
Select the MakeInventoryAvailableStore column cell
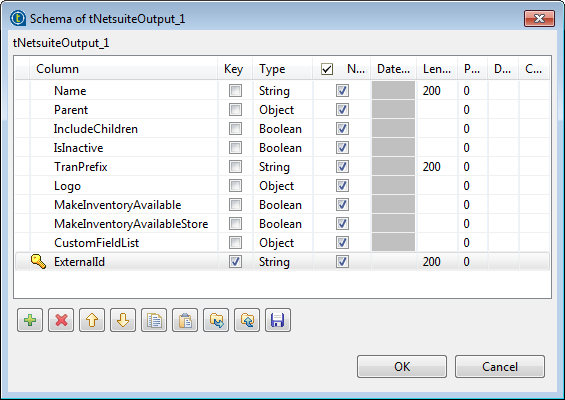point(124,224)
